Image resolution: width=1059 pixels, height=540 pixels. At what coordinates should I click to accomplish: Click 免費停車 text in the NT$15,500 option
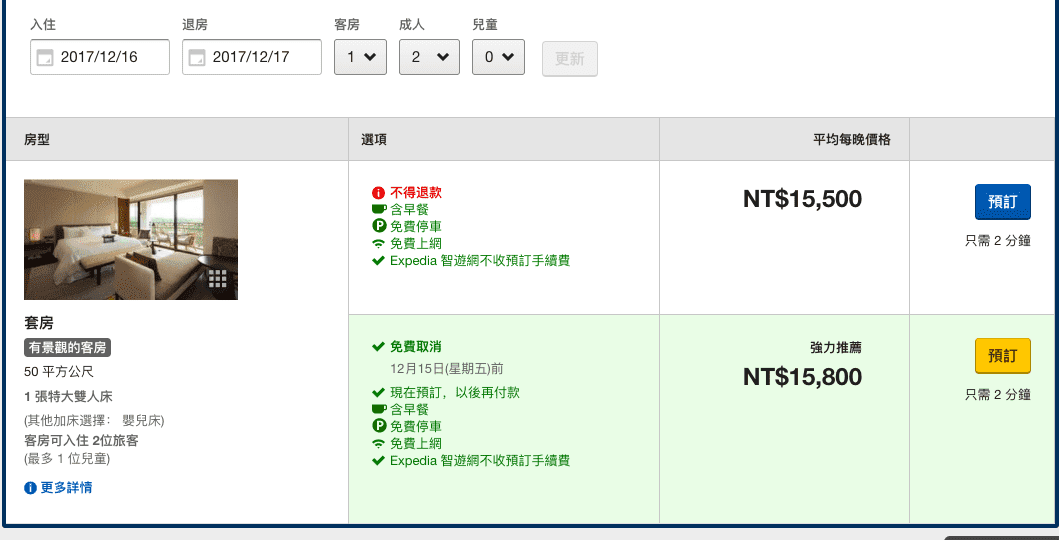click(416, 227)
